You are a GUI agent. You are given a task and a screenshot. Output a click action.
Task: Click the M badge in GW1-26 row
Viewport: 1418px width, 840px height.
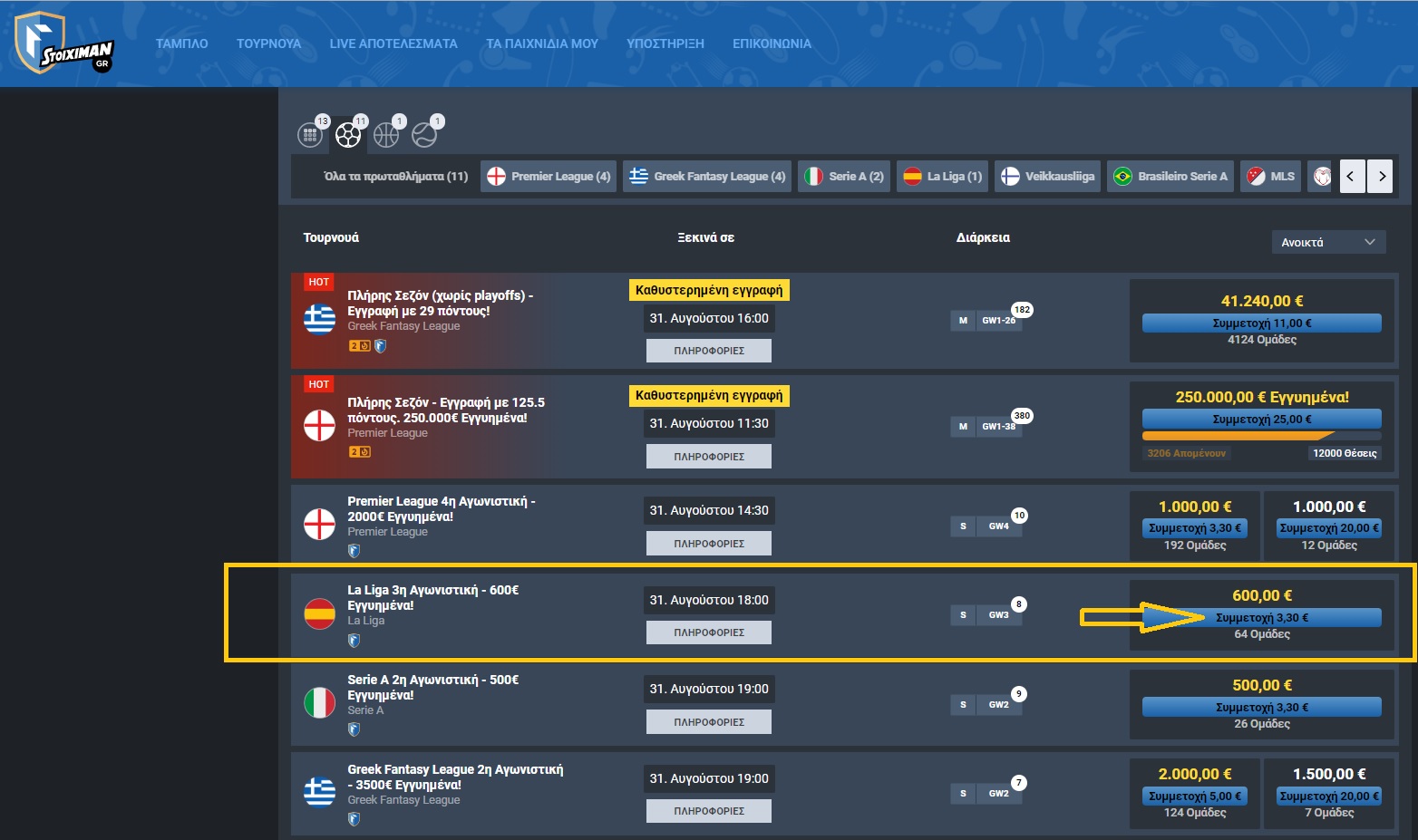963,321
